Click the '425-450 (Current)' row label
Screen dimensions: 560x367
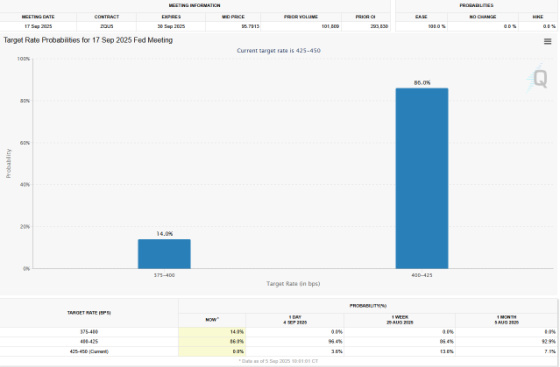click(x=89, y=352)
